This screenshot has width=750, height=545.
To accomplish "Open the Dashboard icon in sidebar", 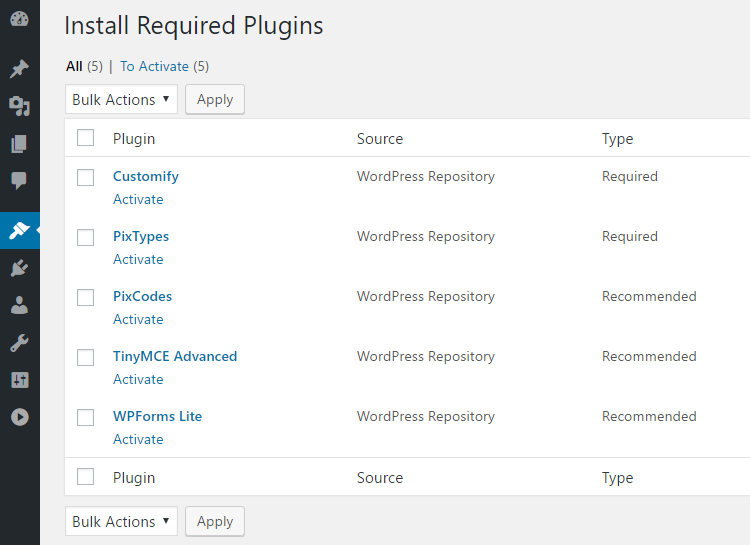I will [19, 19].
